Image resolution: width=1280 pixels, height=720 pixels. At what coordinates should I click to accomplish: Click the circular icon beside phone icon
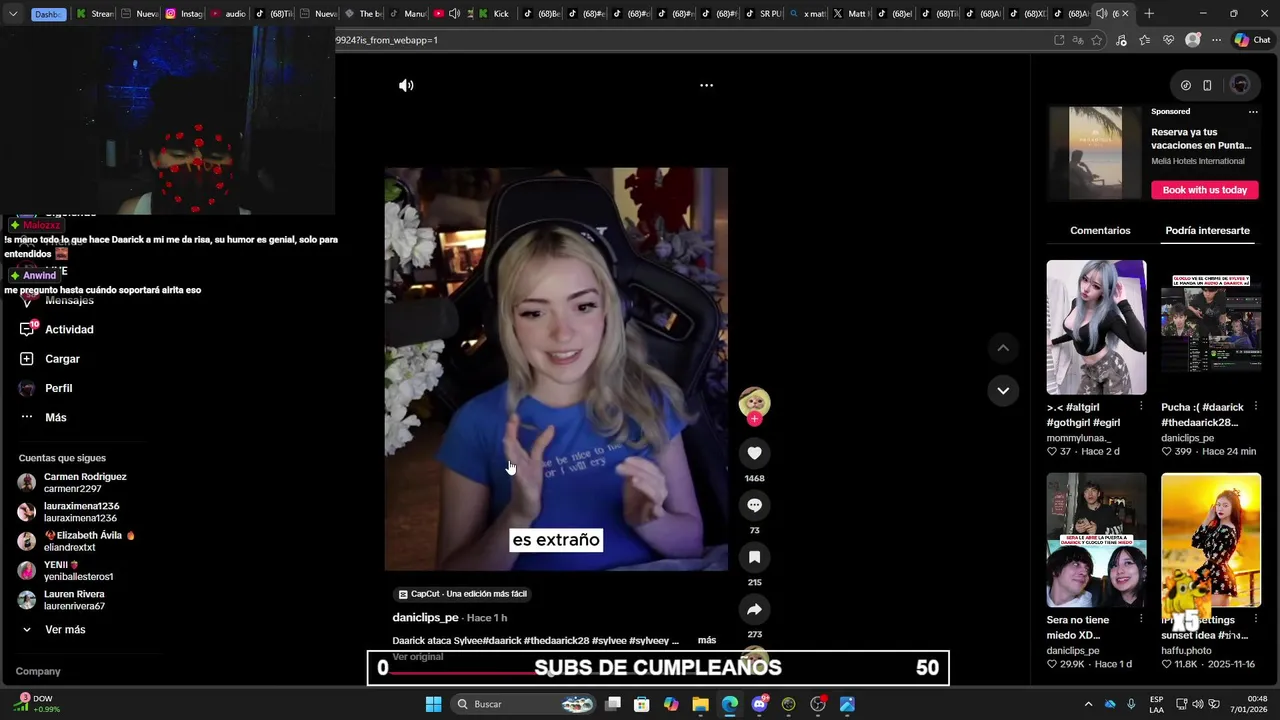tap(1185, 85)
